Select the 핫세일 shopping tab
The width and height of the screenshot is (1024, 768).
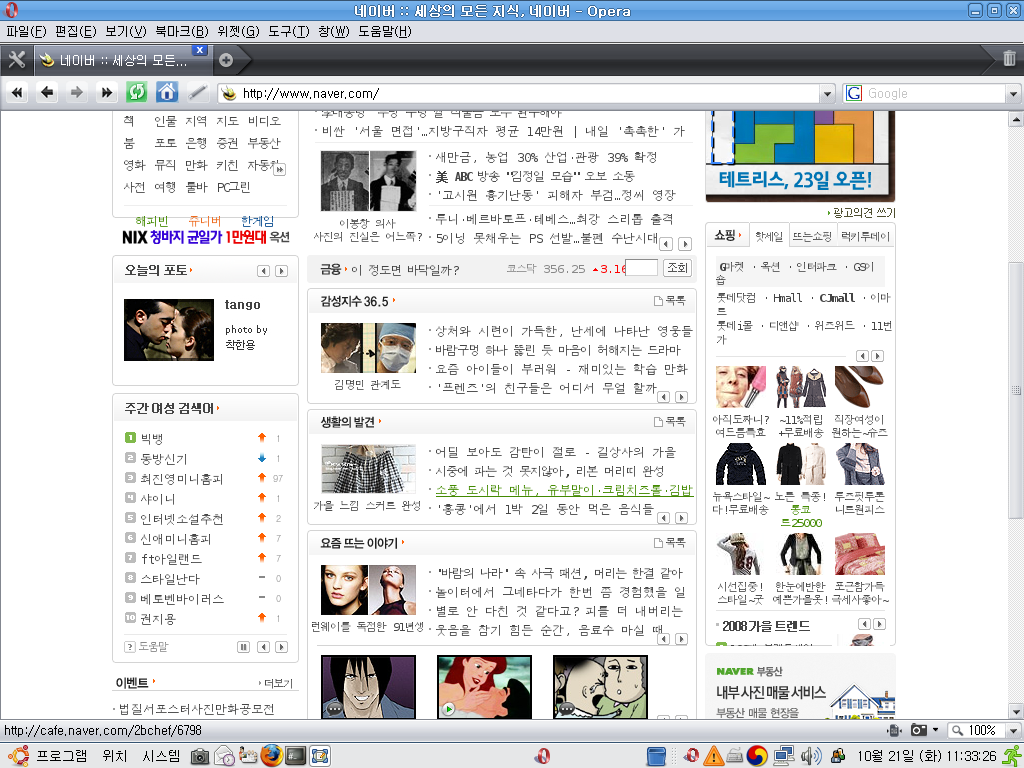pos(769,236)
